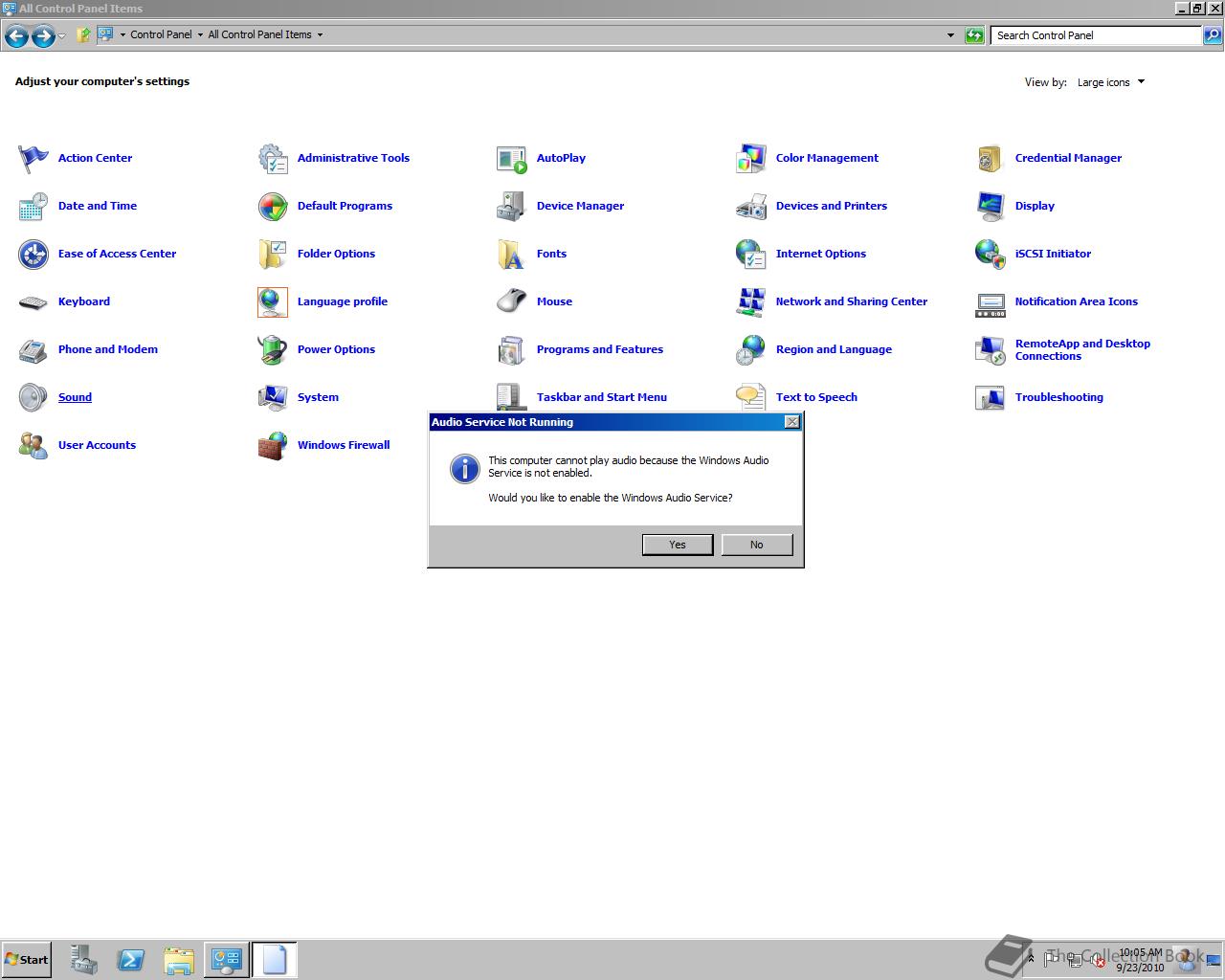The height and width of the screenshot is (980, 1225).
Task: Open the Start menu
Action: (26, 959)
